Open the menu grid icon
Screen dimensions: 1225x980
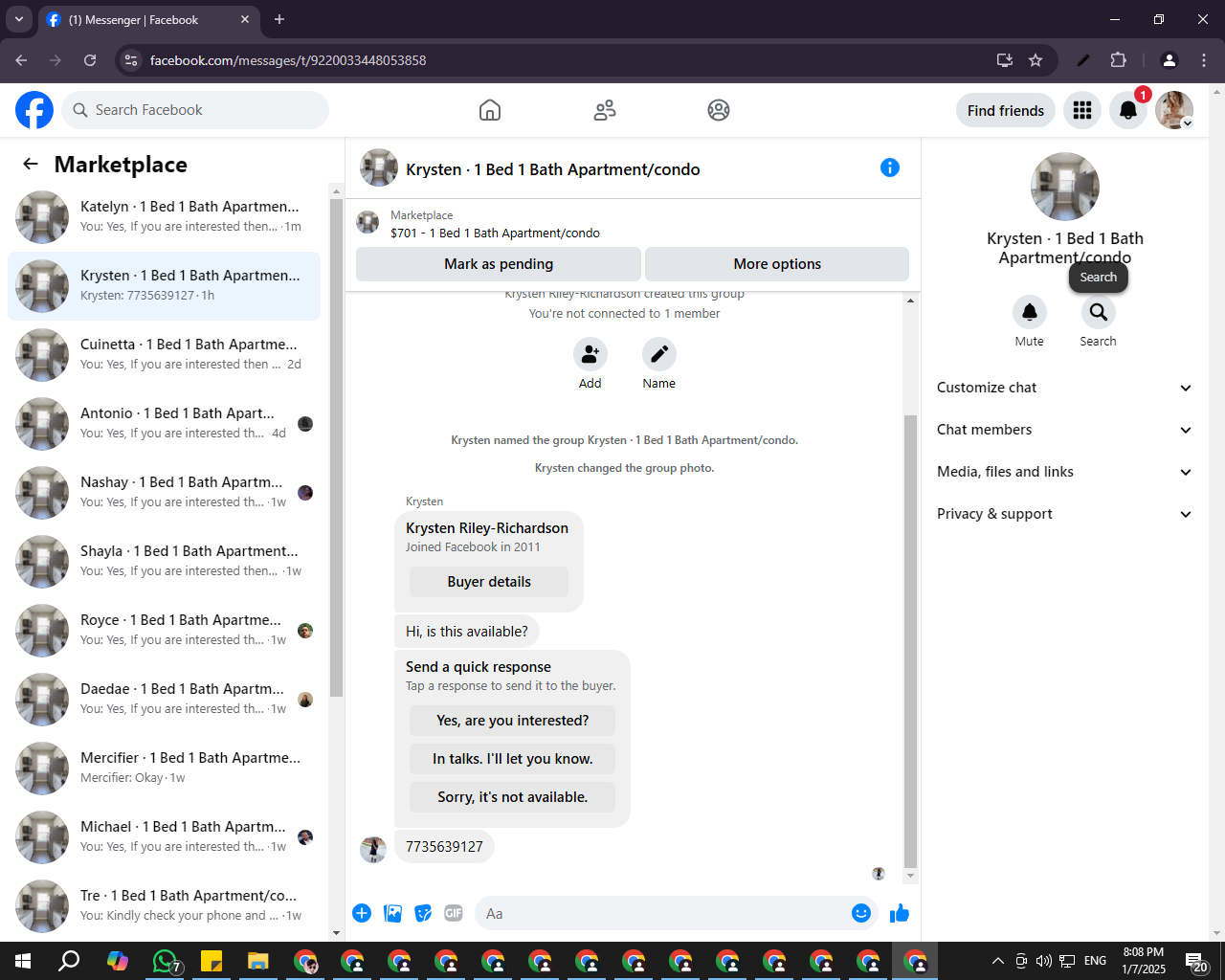coord(1082,110)
